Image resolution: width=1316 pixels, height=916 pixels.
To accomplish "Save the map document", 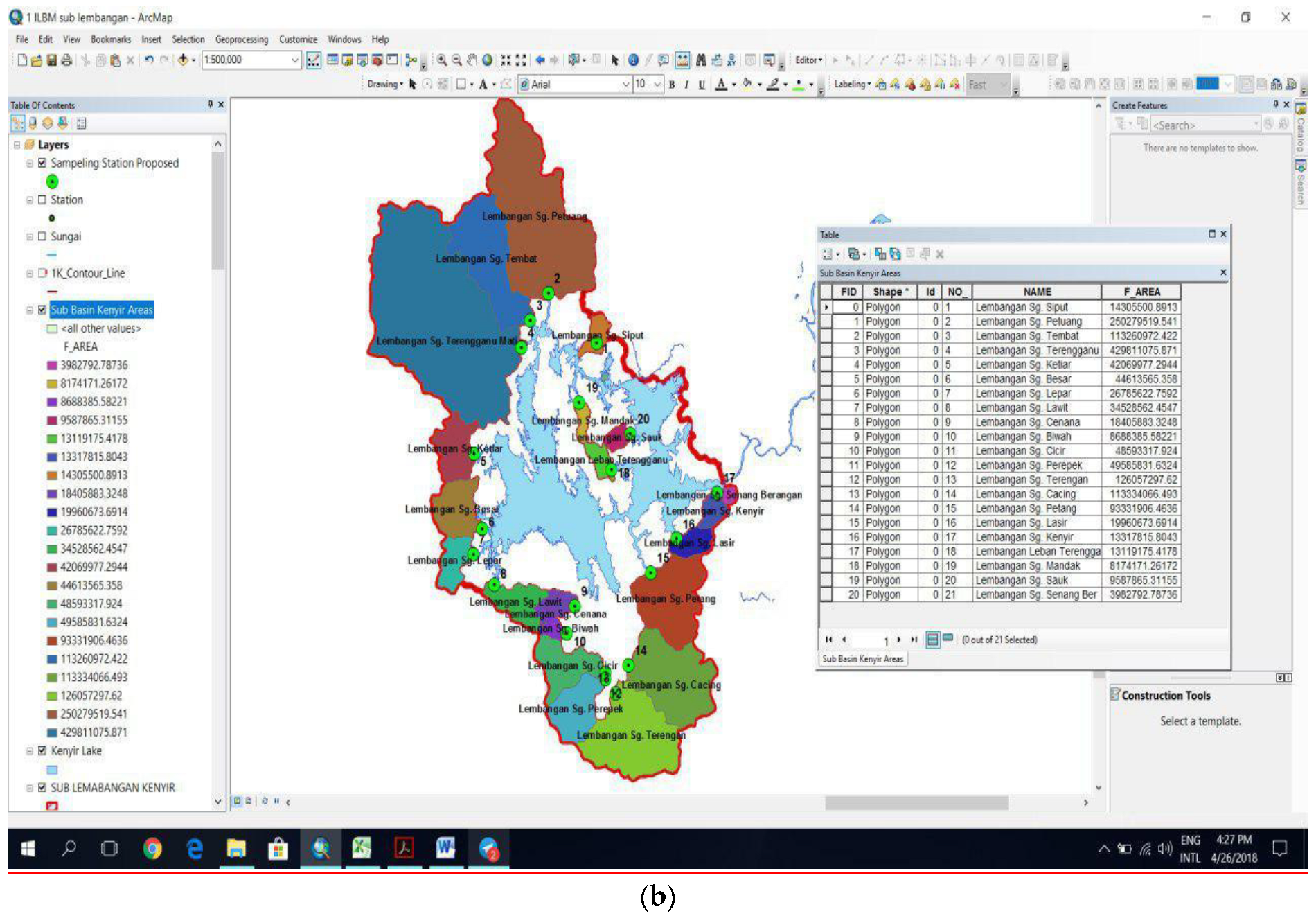I will [x=52, y=60].
